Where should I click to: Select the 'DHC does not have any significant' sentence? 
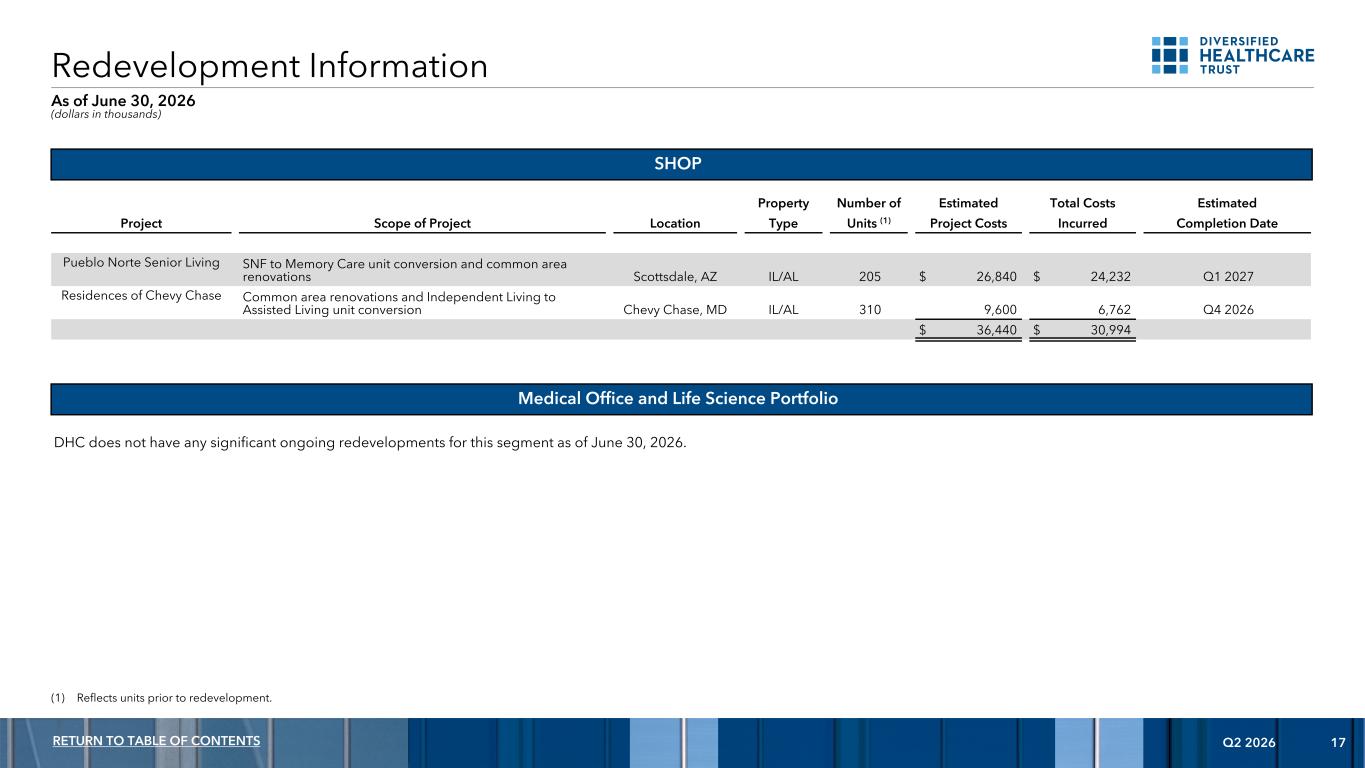pos(370,443)
